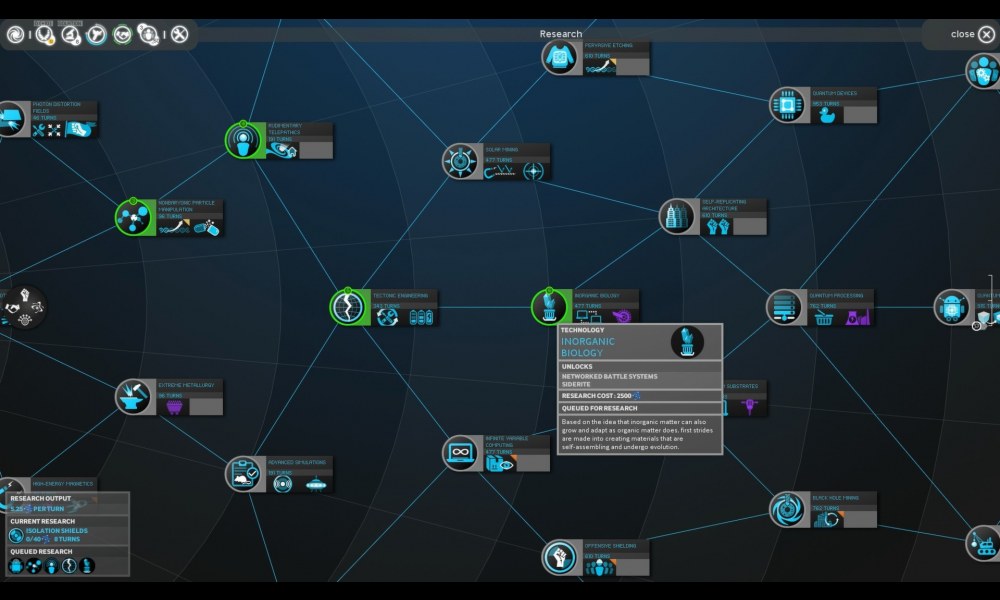Click the flag unlock in Photon Distortion Fields
This screenshot has height=600, width=1000.
79,129
